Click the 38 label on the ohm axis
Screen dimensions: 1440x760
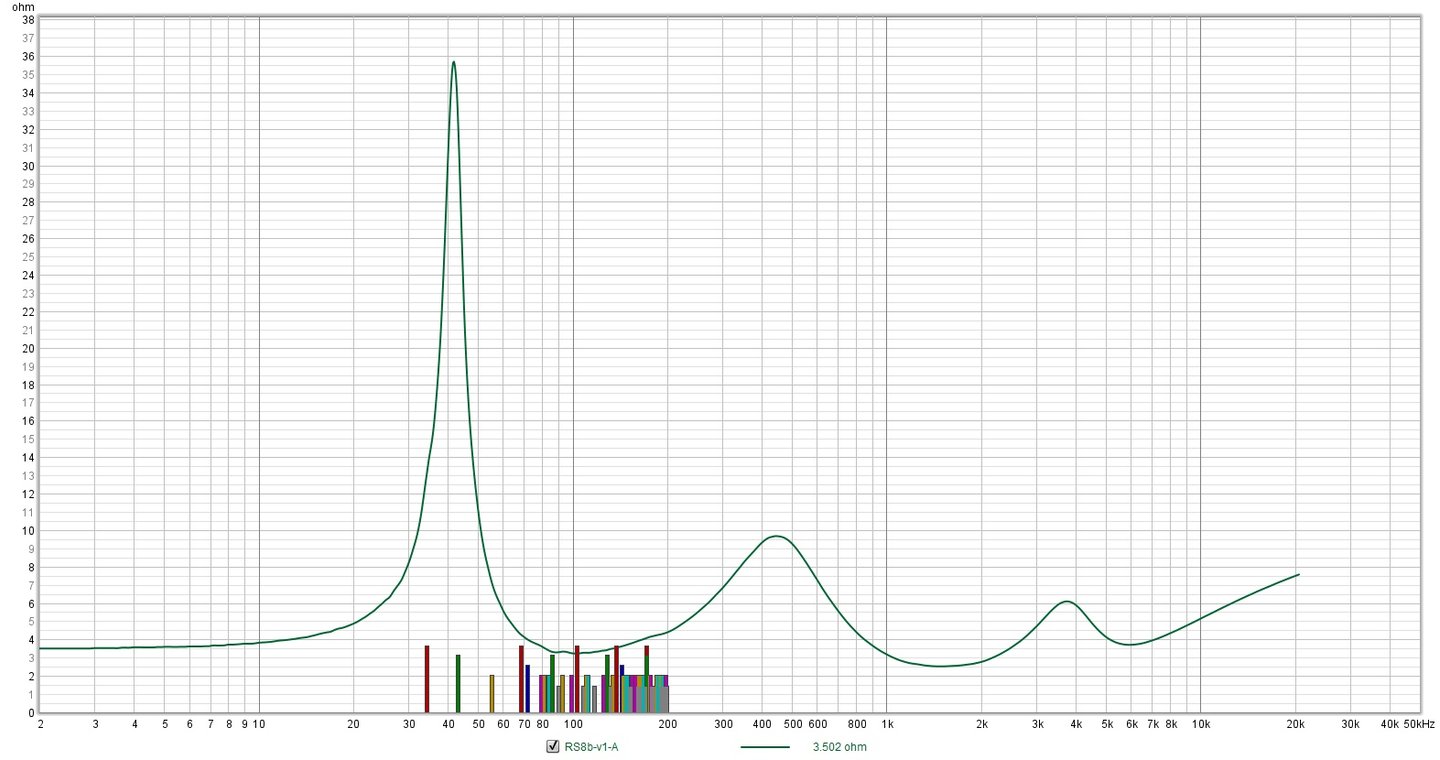click(27, 20)
